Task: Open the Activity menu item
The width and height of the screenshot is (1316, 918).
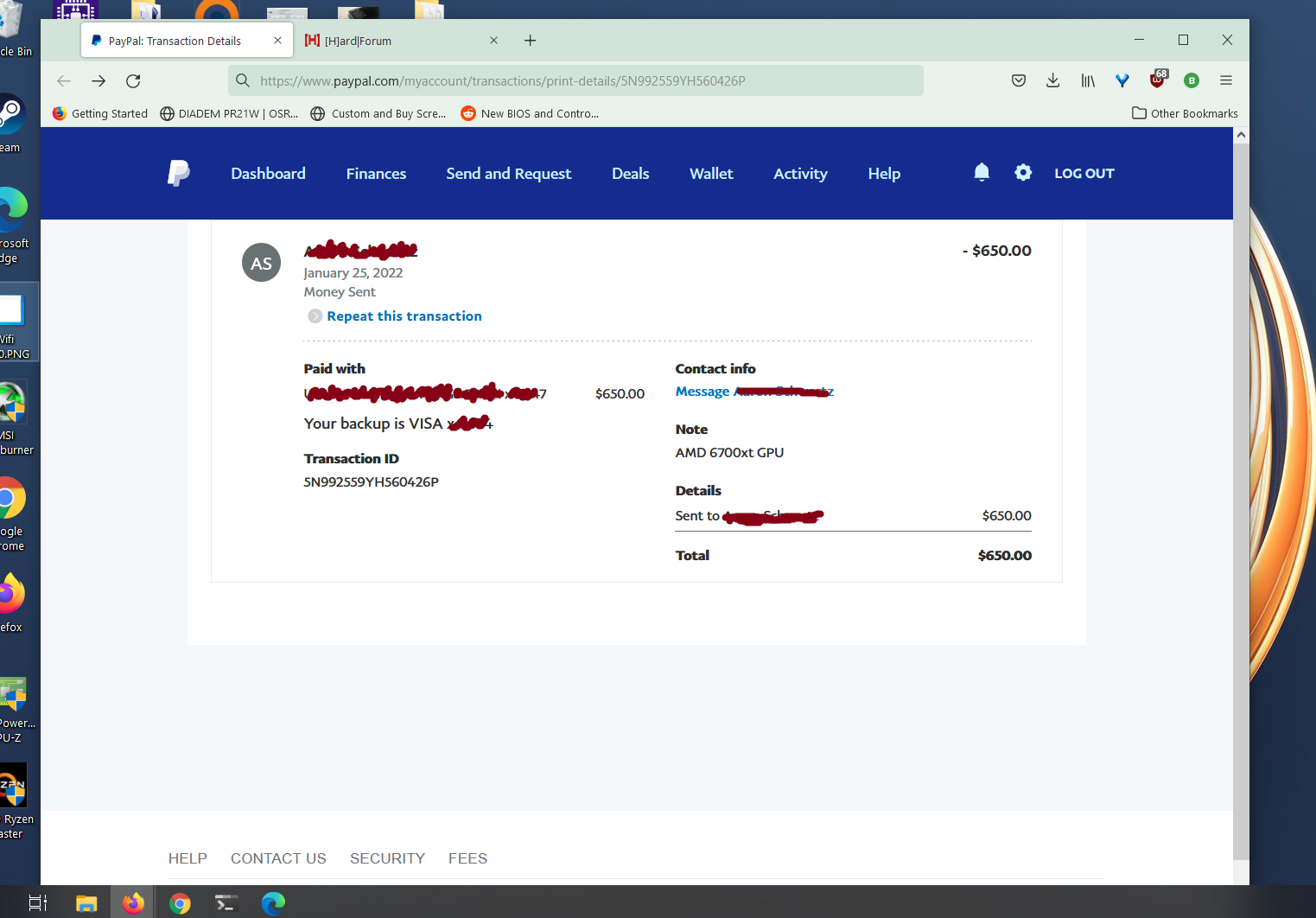Action: click(x=800, y=174)
